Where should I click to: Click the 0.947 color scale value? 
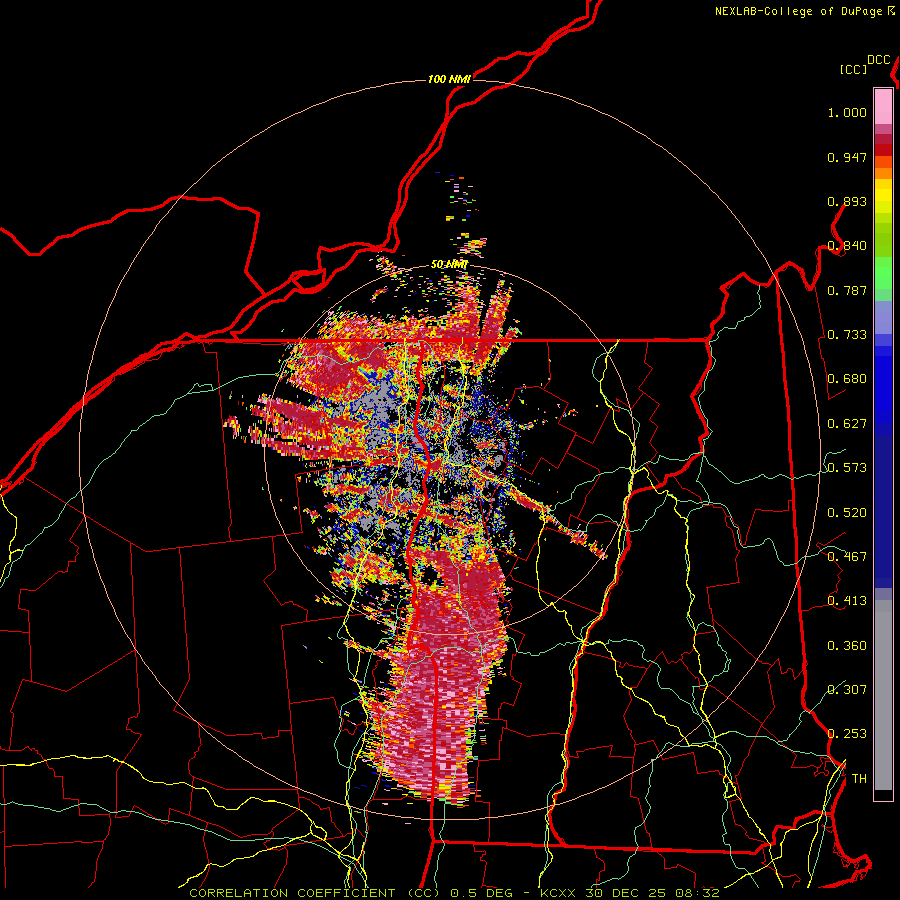847,157
